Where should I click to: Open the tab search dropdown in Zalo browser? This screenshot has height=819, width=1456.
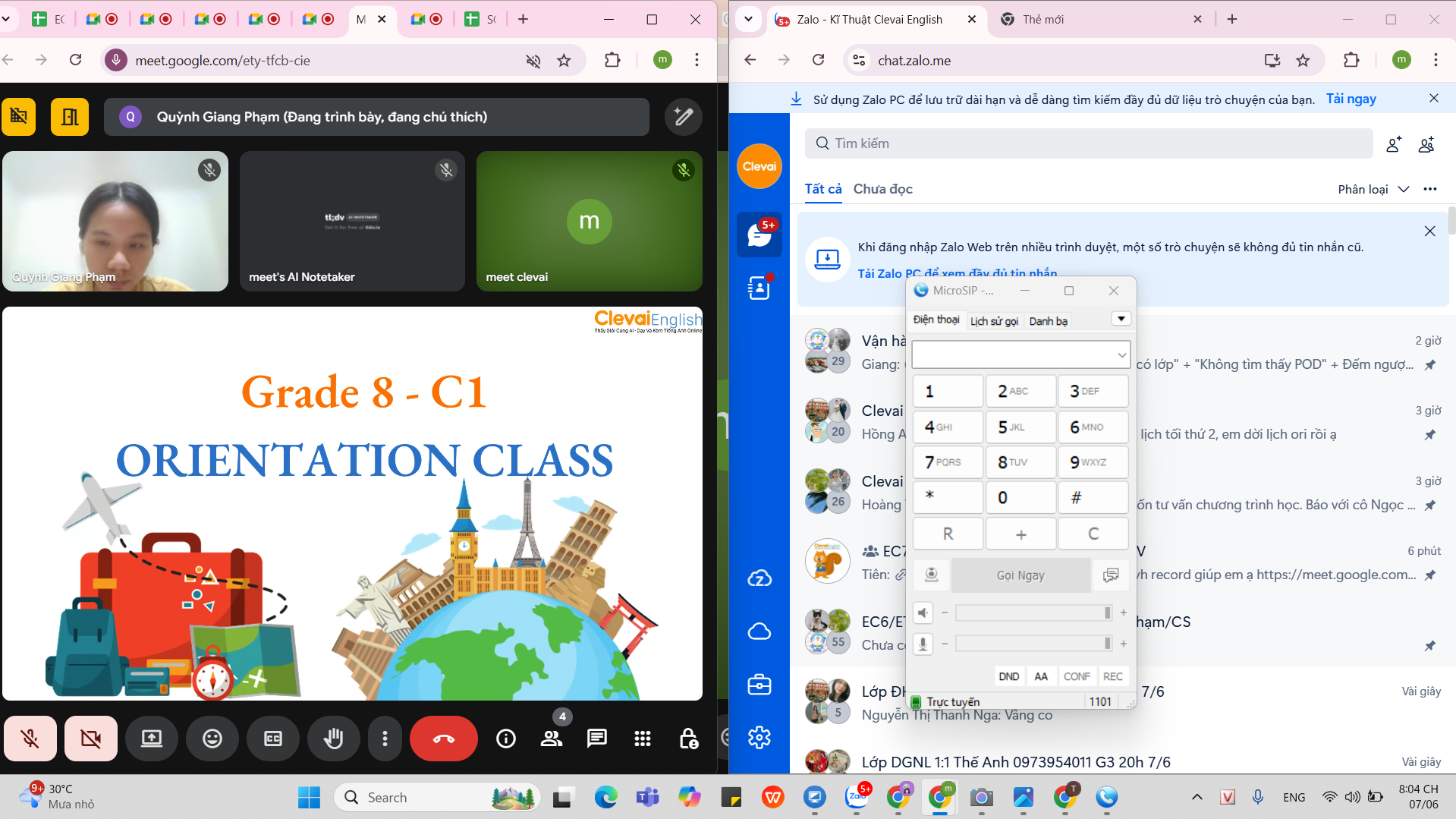click(x=748, y=19)
